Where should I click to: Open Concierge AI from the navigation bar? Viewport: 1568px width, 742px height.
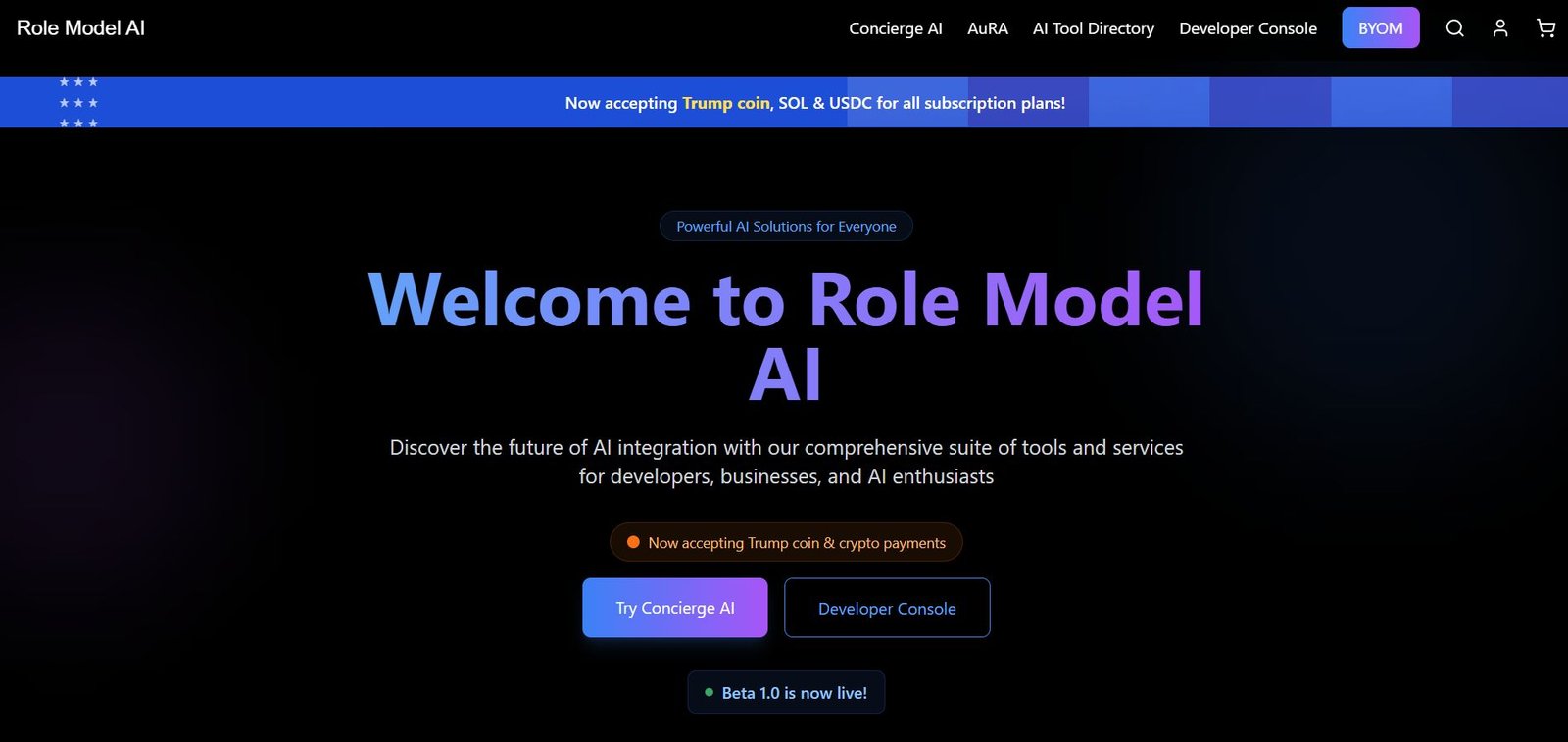[x=895, y=28]
